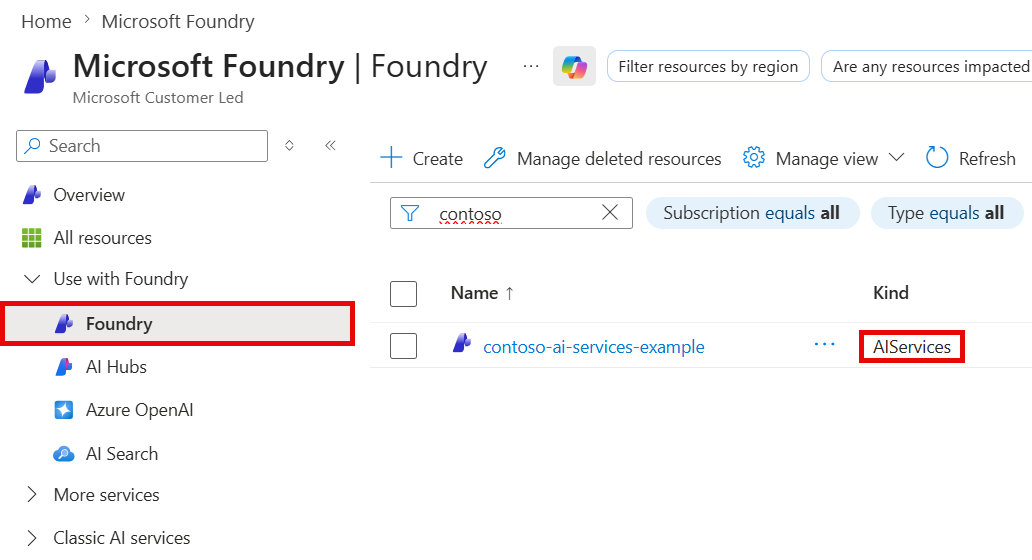Click the AIServices kind cell
The image size is (1032, 560).
[912, 347]
